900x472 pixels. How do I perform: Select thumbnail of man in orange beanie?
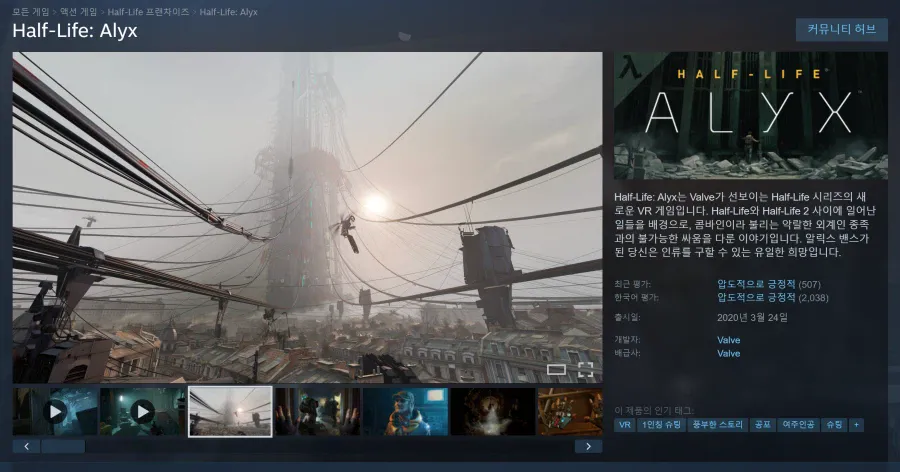[405, 411]
